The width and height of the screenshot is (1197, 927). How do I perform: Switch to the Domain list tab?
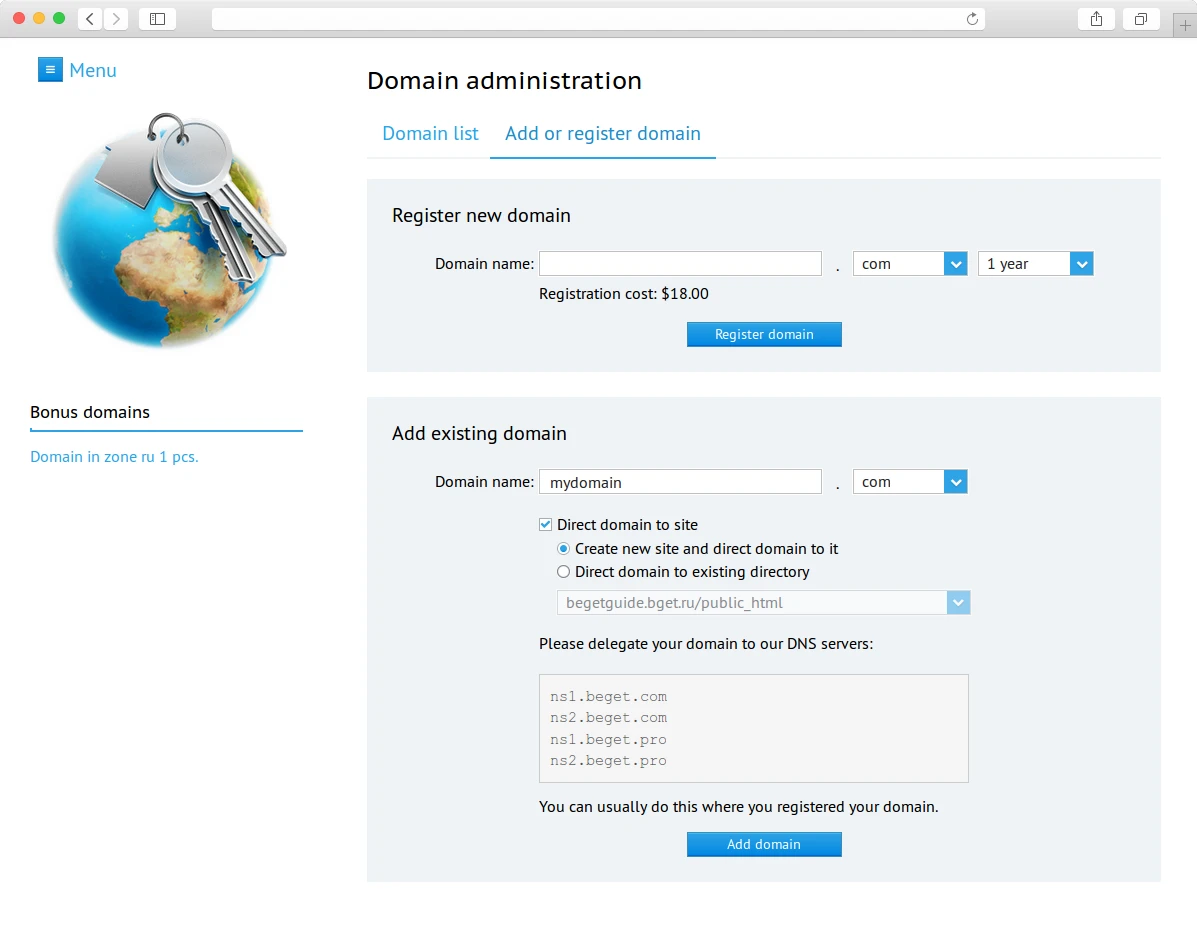tap(430, 133)
